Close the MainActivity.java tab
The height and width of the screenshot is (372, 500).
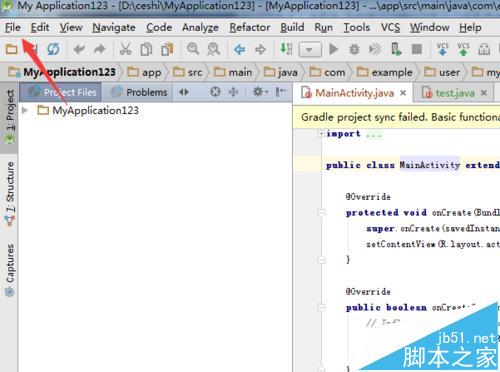pos(403,93)
